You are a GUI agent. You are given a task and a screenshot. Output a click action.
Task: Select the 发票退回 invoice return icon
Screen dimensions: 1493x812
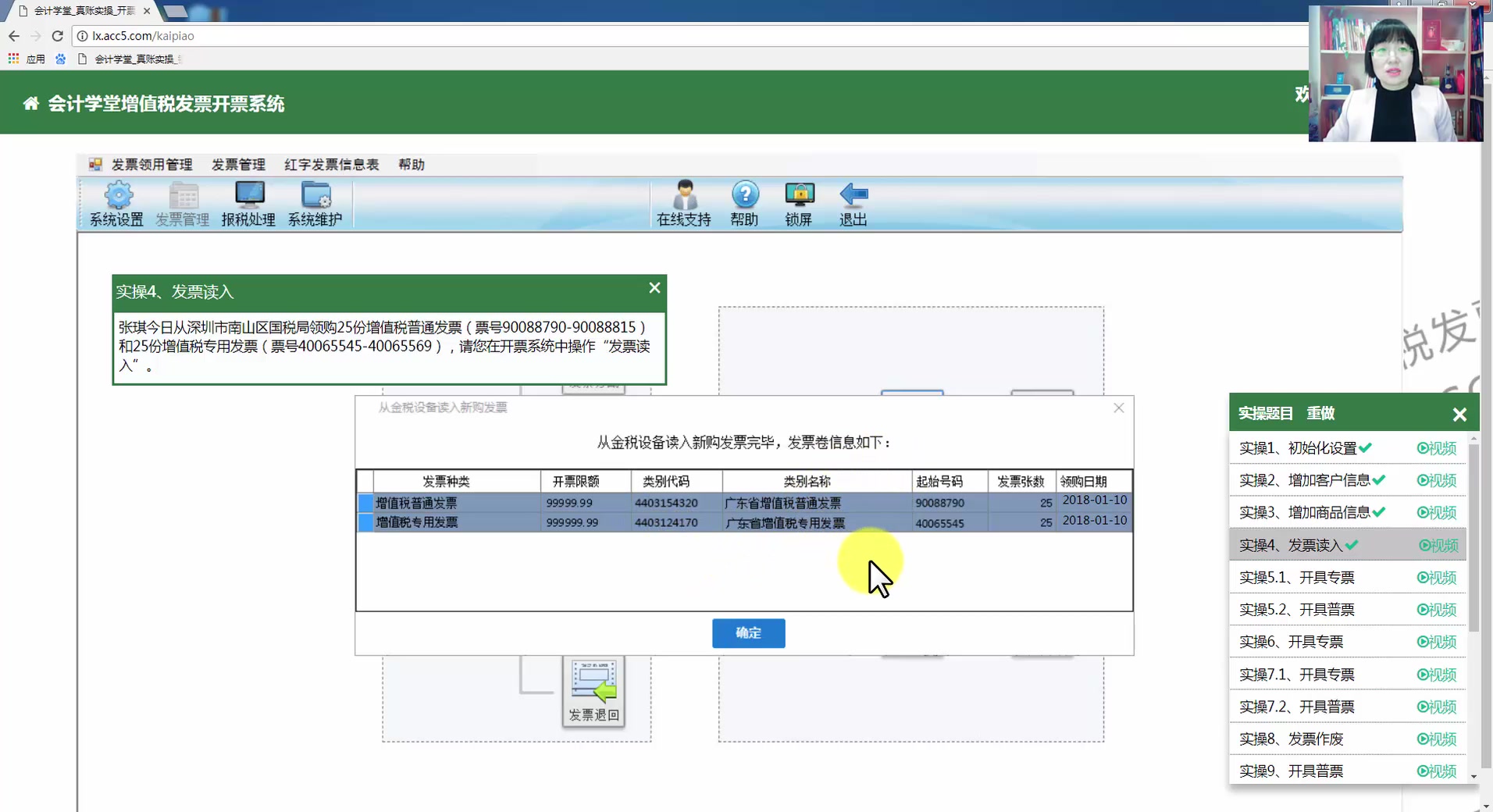point(593,691)
